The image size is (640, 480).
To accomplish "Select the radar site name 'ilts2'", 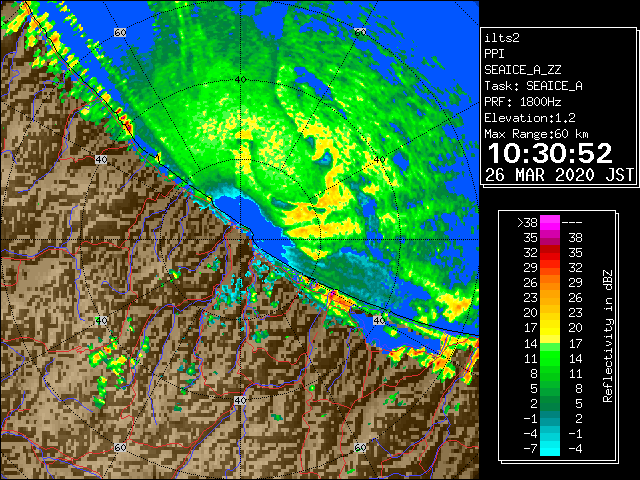I will 502,38.
